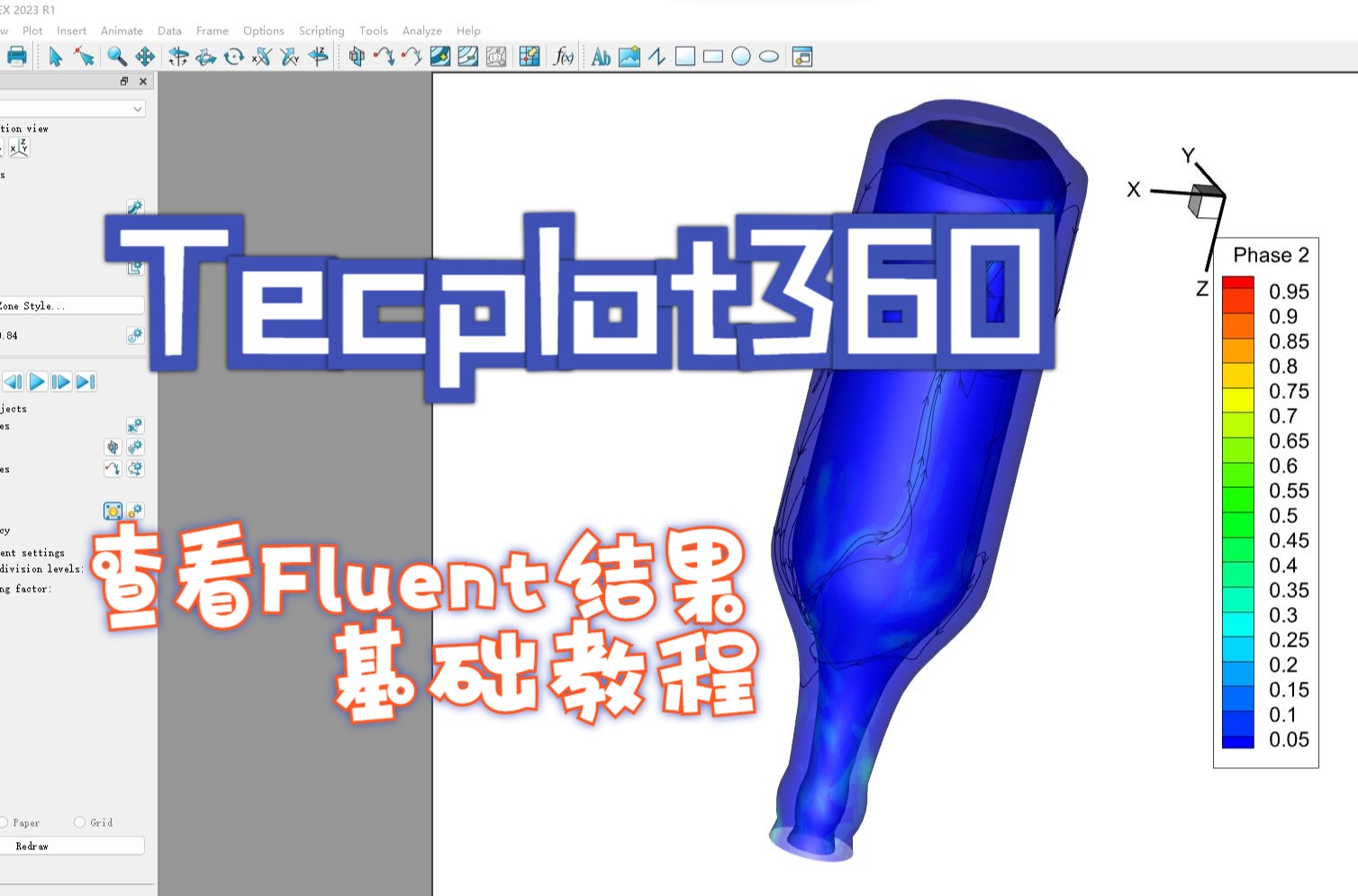1358x896 pixels.
Task: Select the streamtrace termination line tool
Action: click(x=412, y=57)
